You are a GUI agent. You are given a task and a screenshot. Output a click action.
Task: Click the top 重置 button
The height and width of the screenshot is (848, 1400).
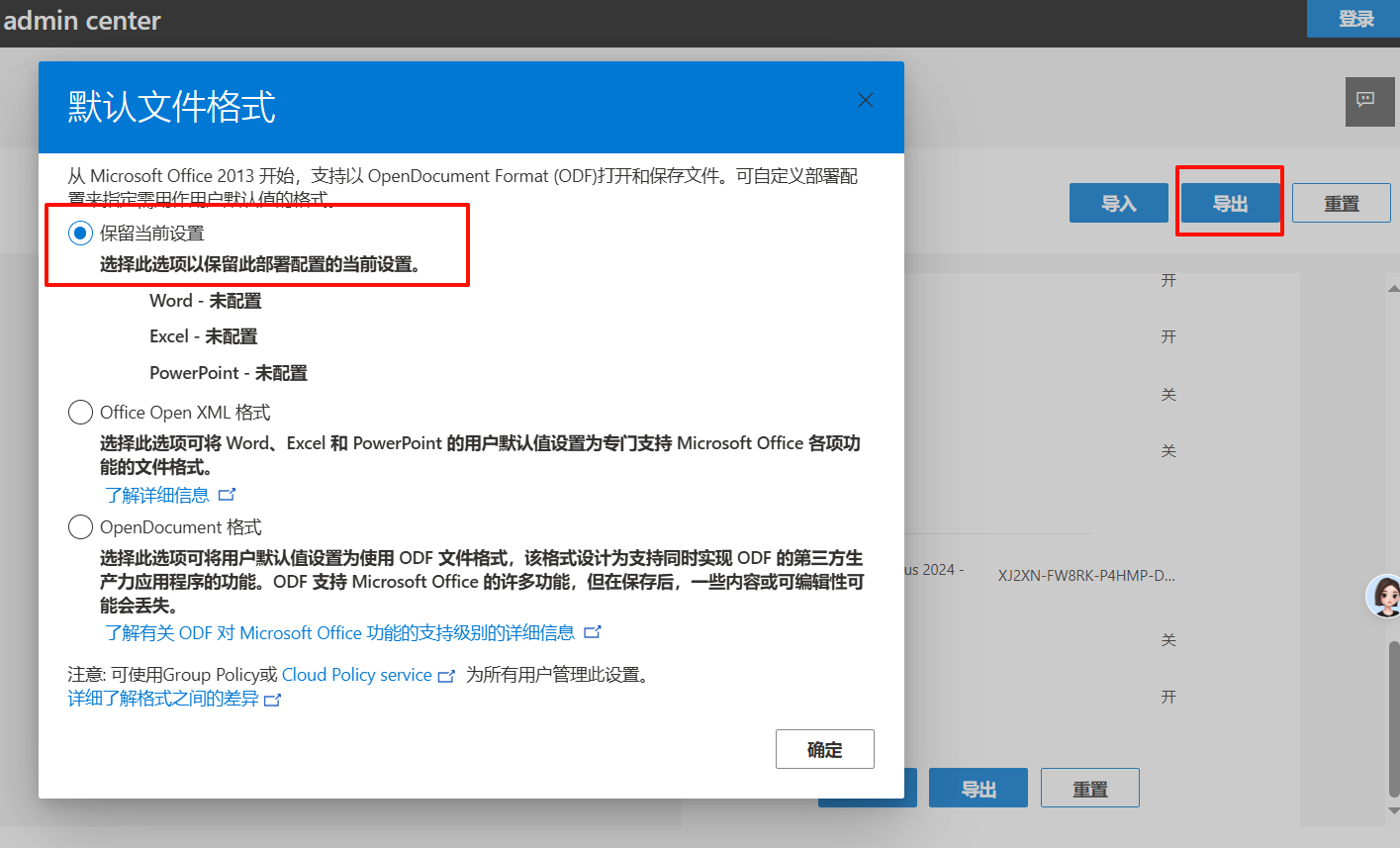tap(1342, 203)
